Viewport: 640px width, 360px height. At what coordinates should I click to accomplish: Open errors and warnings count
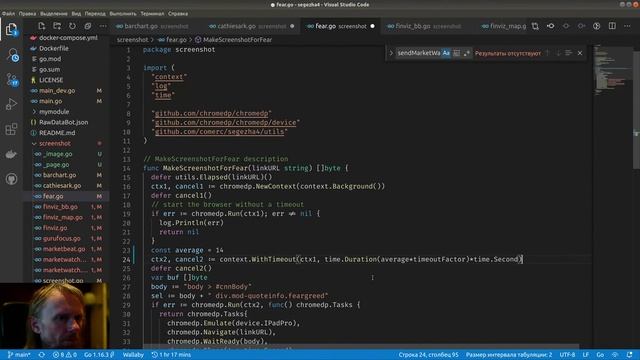pos(64,355)
